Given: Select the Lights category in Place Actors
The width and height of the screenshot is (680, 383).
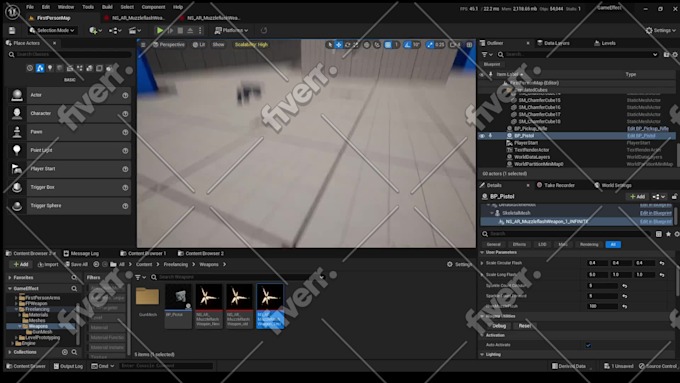Looking at the screenshot, I should pyautogui.click(x=50, y=68).
